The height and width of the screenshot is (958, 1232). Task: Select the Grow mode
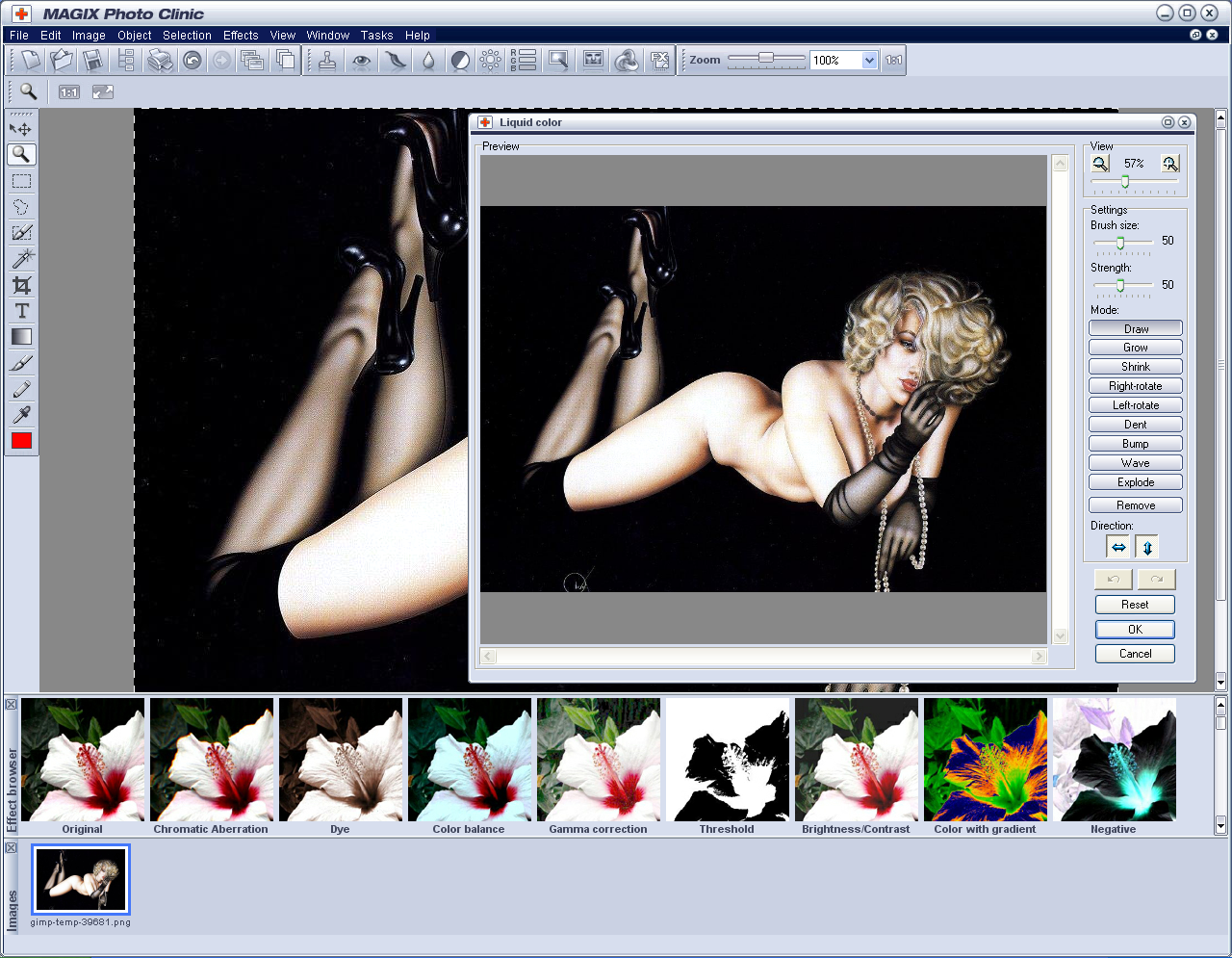point(1136,348)
